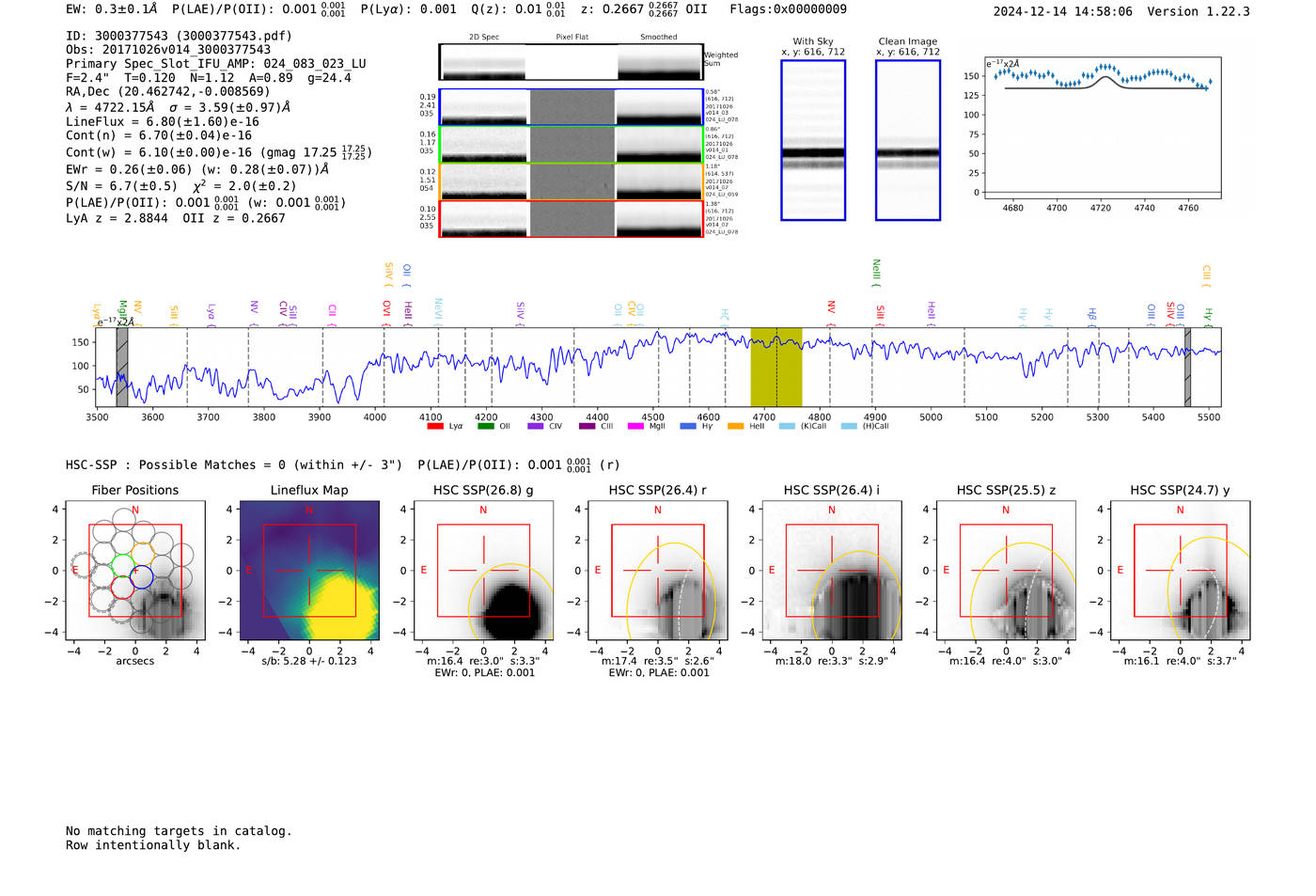Viewport: 1316px width, 896px height.
Task: Click the "Pixel Flat" column header
Action: [x=572, y=38]
